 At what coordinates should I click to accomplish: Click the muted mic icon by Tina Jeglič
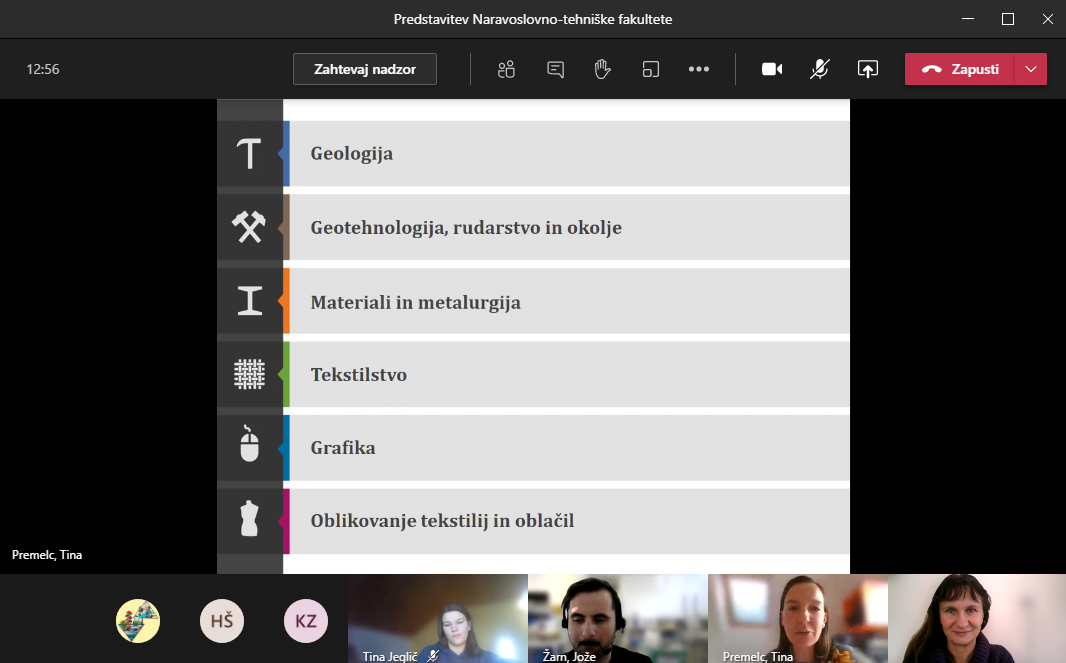[432, 656]
